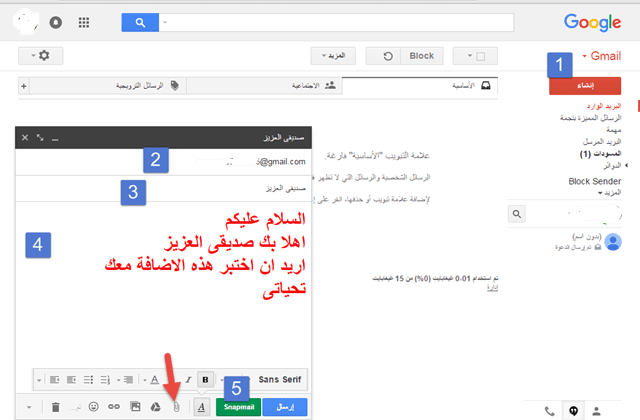Open البريد المرسل sent folder
Image resolution: width=640 pixels, height=420 pixels.
(602, 142)
